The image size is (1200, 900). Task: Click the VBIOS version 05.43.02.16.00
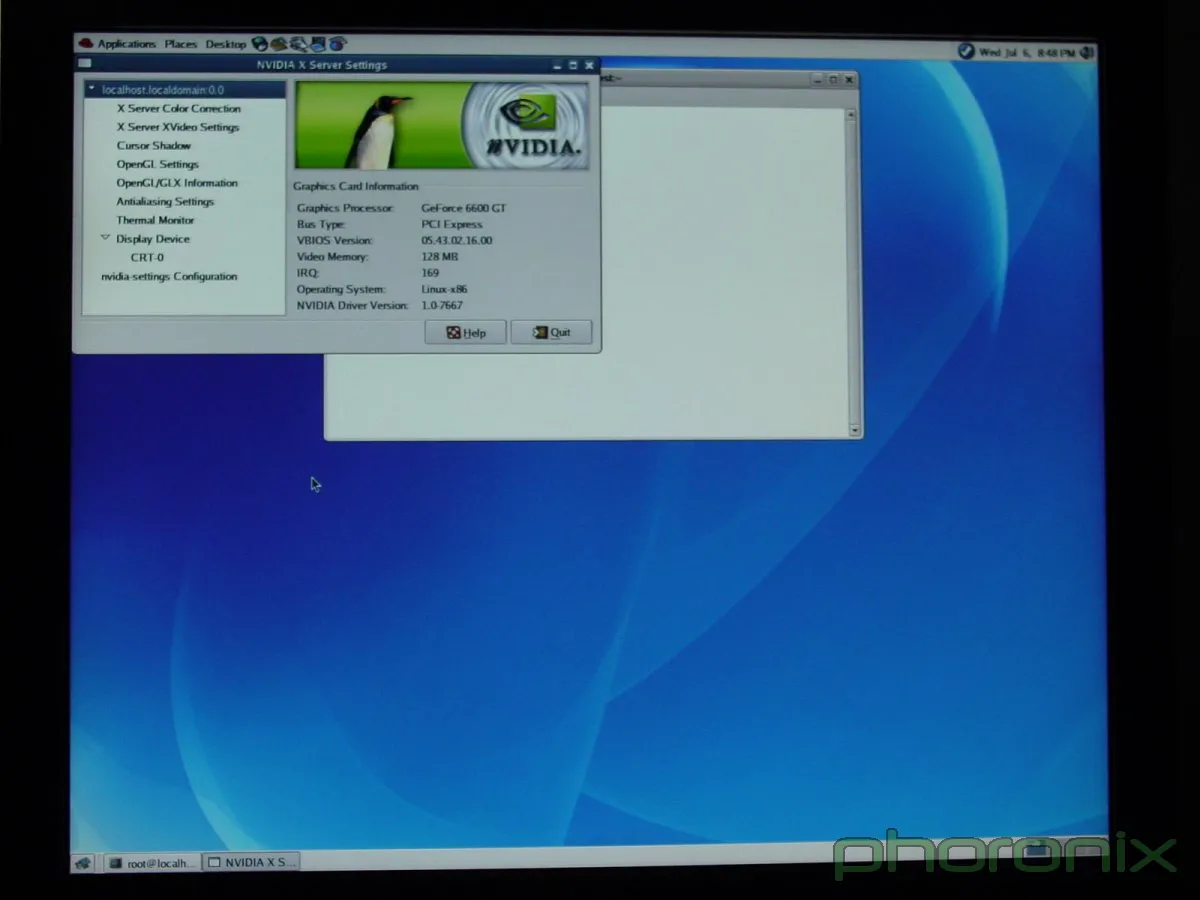(457, 240)
